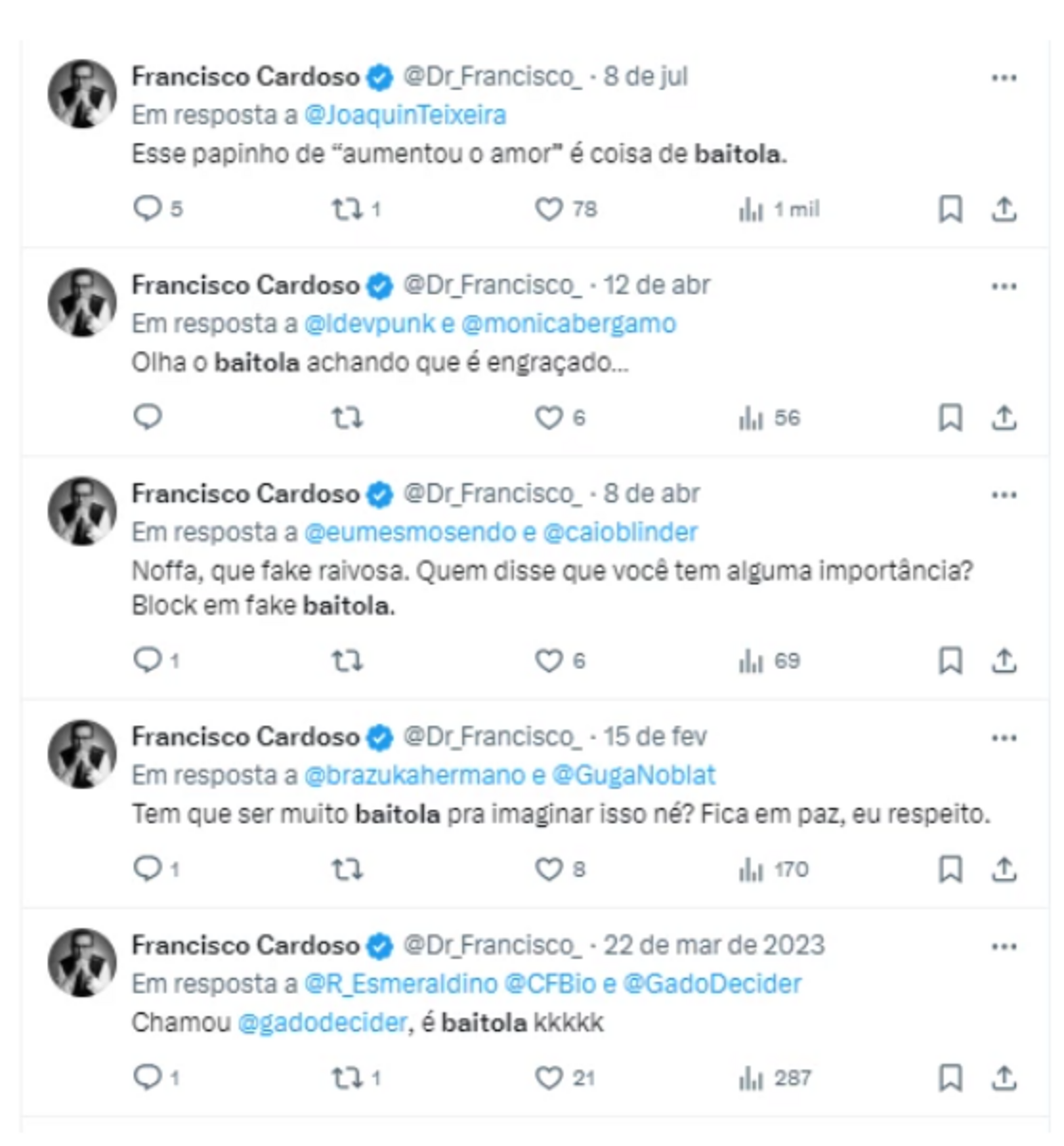Viewport: 1064px width, 1146px height.
Task: Bookmark the 12 de abr tweet
Action: [950, 417]
